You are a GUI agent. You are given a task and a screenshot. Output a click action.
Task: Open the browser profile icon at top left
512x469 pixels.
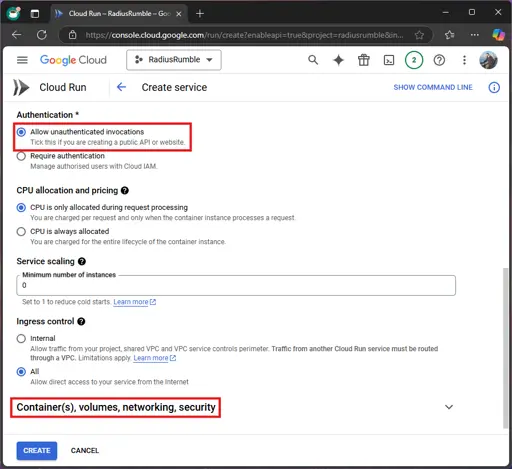point(13,13)
